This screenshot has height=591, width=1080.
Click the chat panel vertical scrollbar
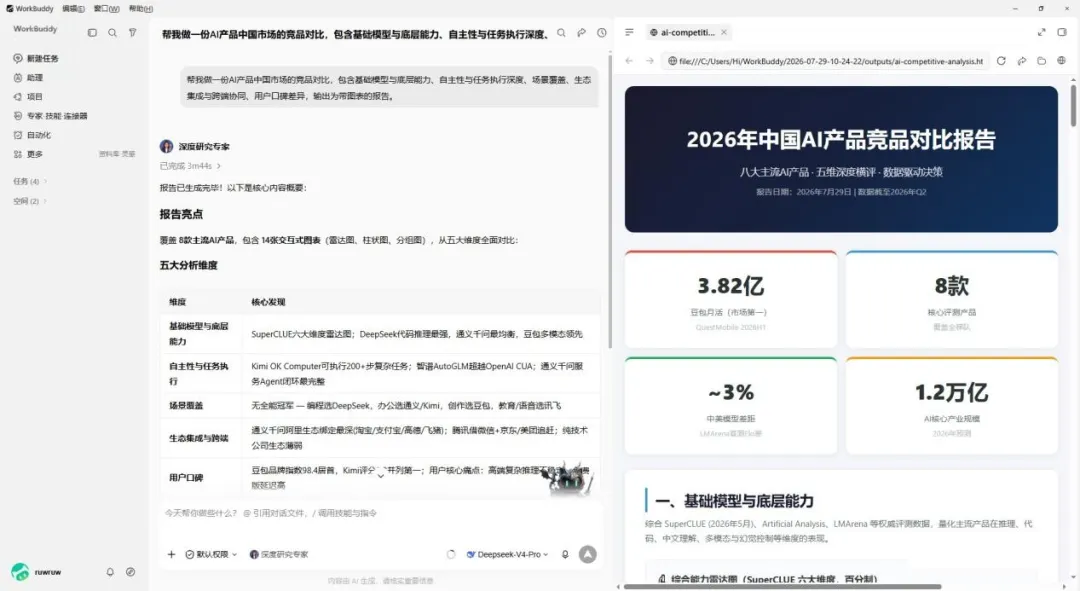coord(610,202)
